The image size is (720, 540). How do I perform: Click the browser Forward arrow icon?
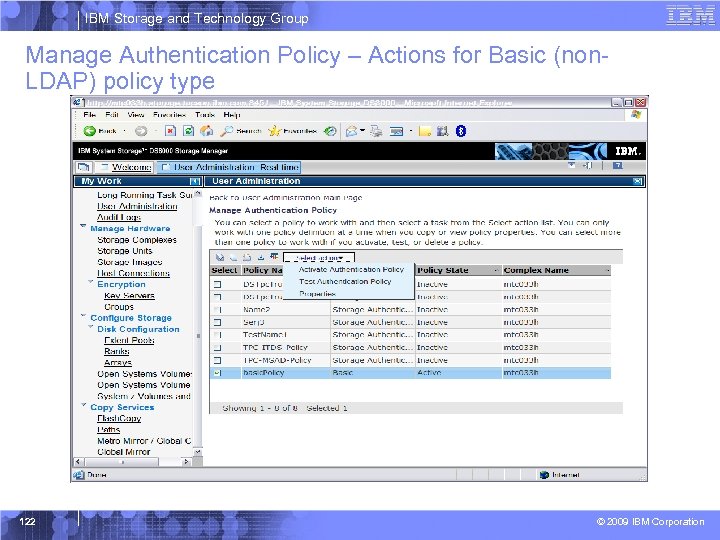(141, 131)
